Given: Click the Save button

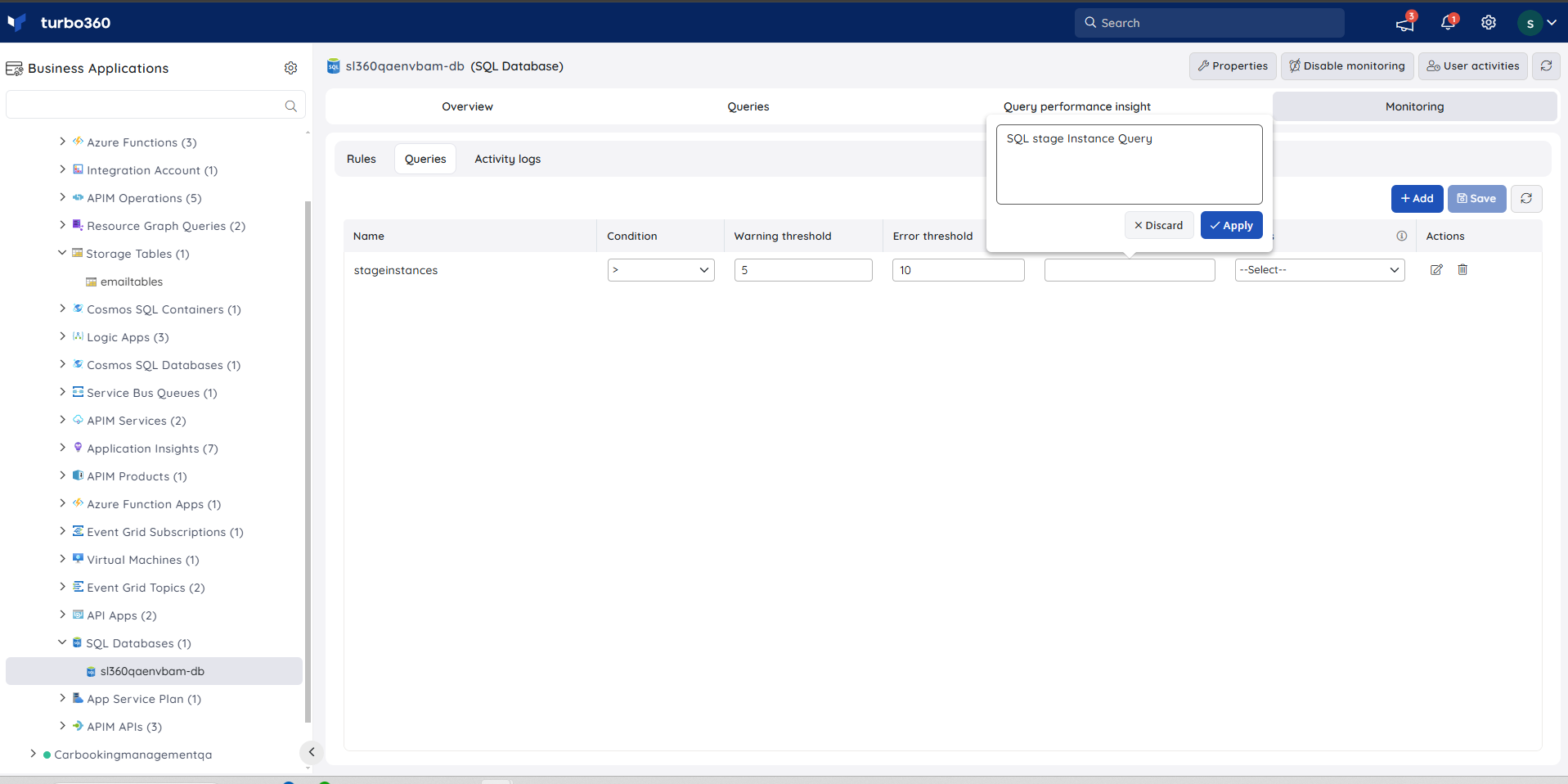Looking at the screenshot, I should 1476,199.
